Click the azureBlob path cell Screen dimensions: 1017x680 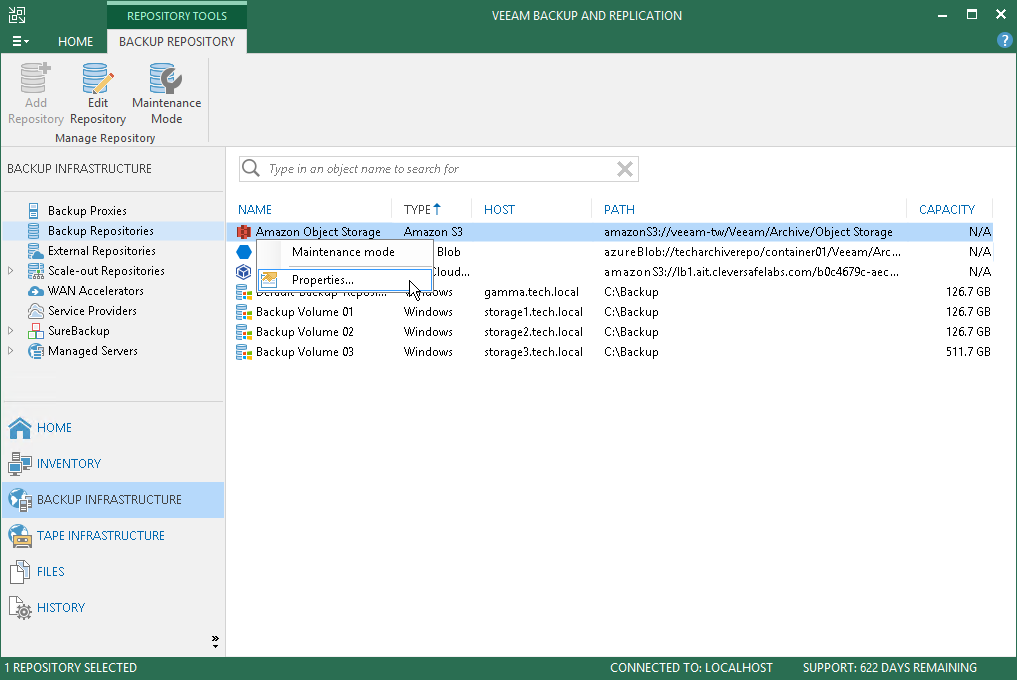[x=752, y=252]
